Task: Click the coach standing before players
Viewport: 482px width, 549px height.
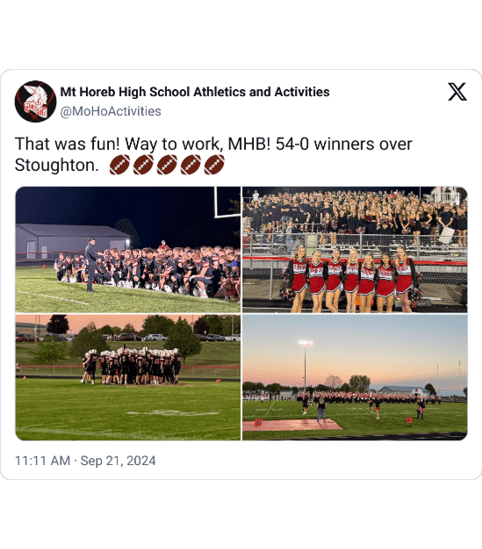Action: [91, 265]
